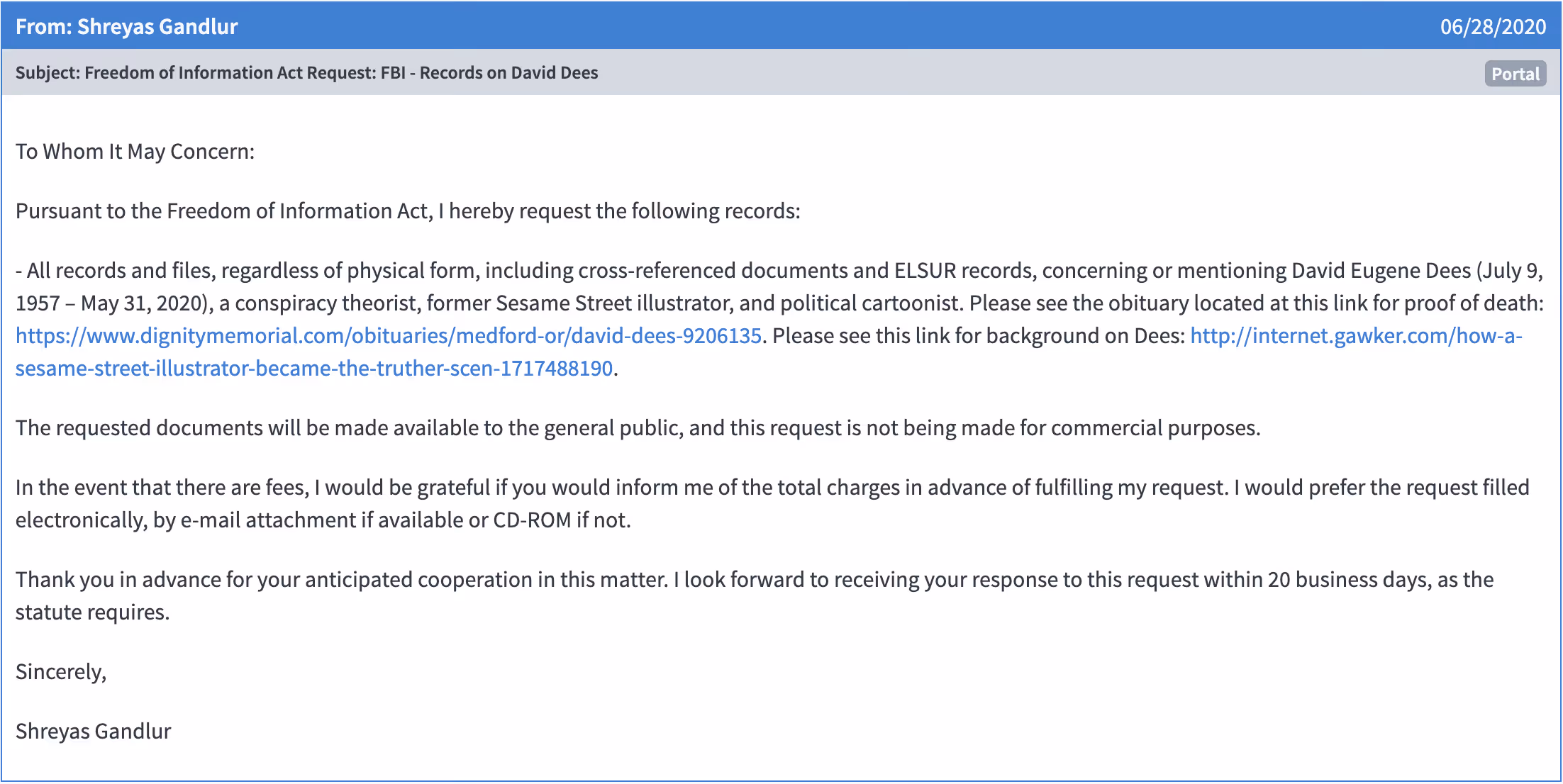Click the 'Sesame Street illustrator' phrase
This screenshot has width=1563, height=784.
pos(613,303)
